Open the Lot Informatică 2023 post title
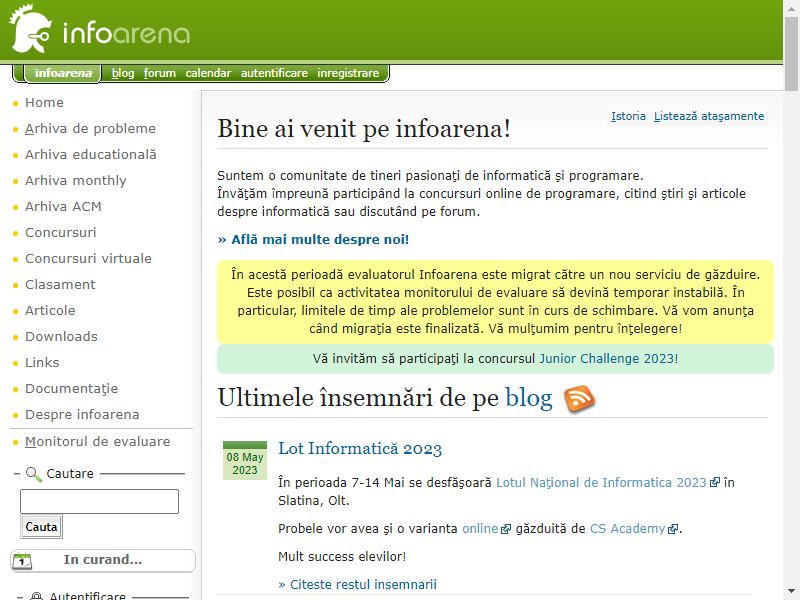The image size is (800, 600). (360, 449)
